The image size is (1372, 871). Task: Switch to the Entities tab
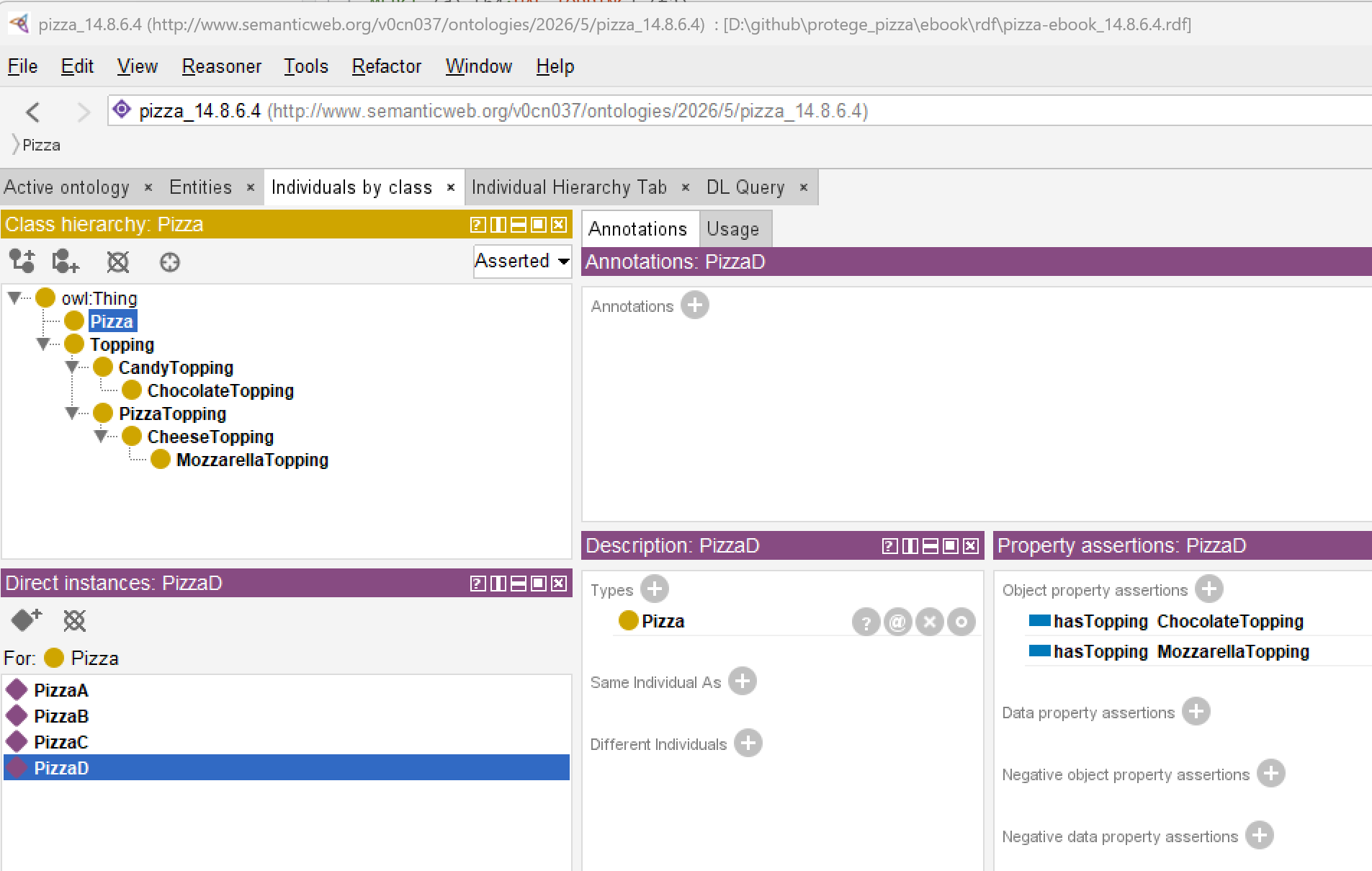(x=200, y=187)
